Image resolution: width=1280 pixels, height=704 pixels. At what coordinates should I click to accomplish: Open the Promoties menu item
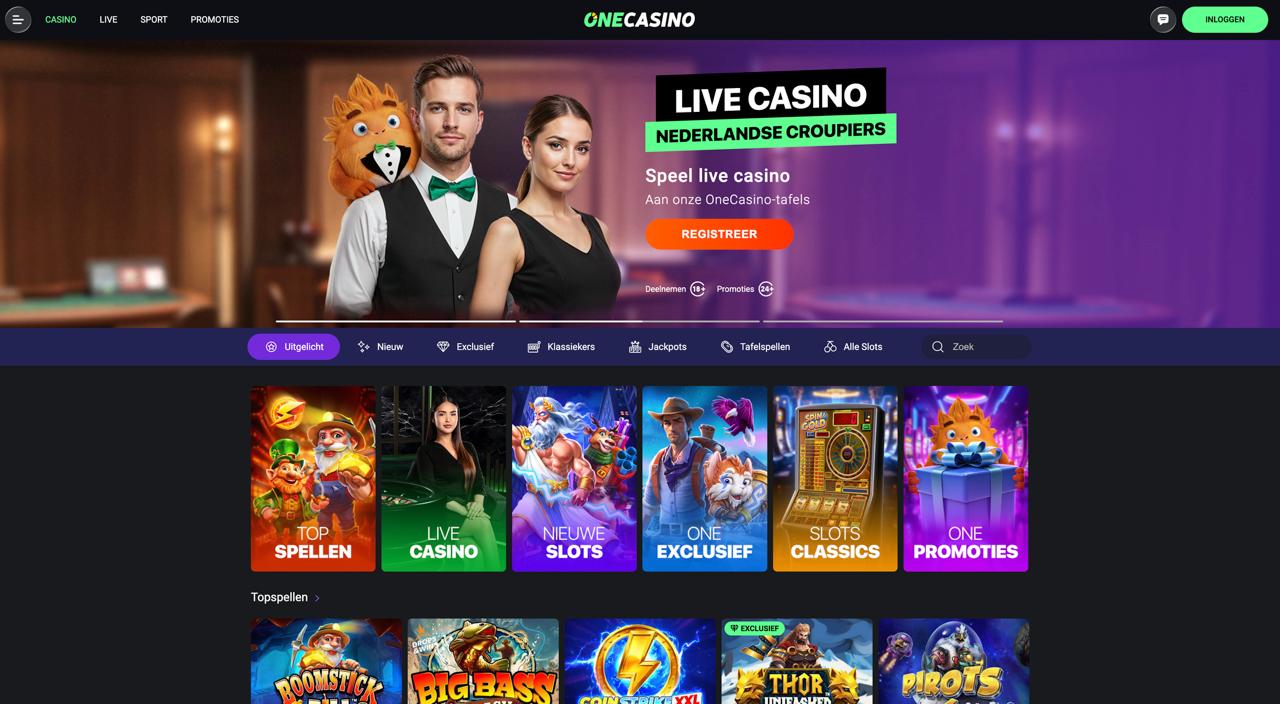215,20
